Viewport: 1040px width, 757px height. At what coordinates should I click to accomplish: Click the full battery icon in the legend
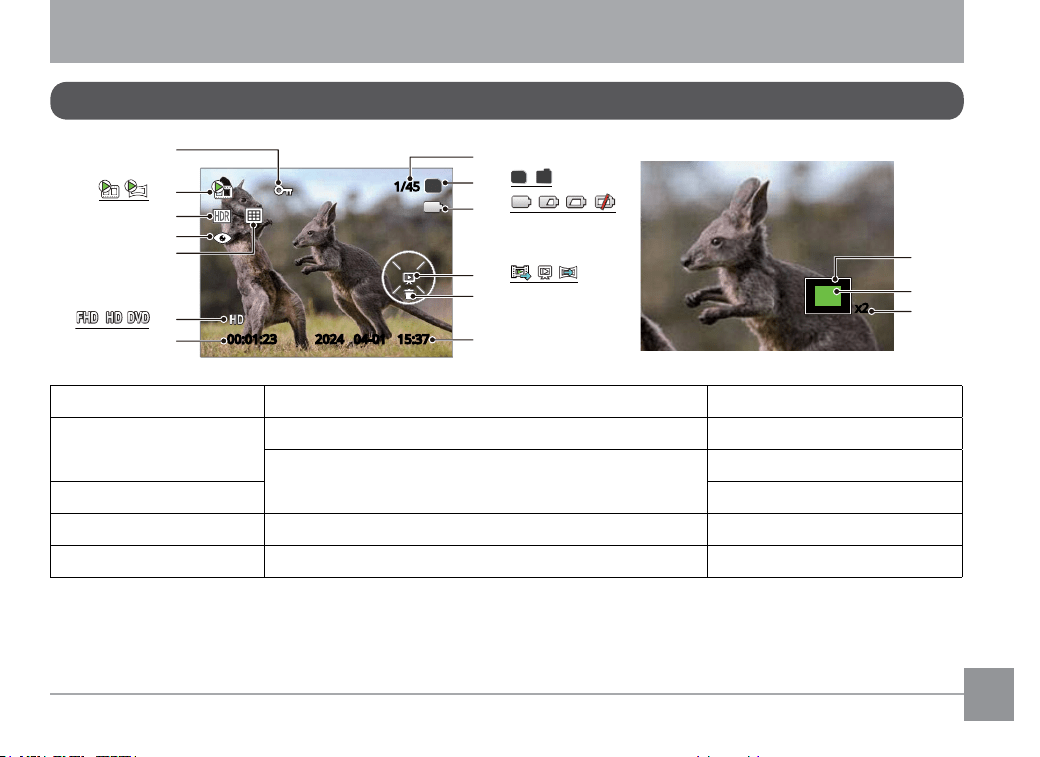pos(521,202)
